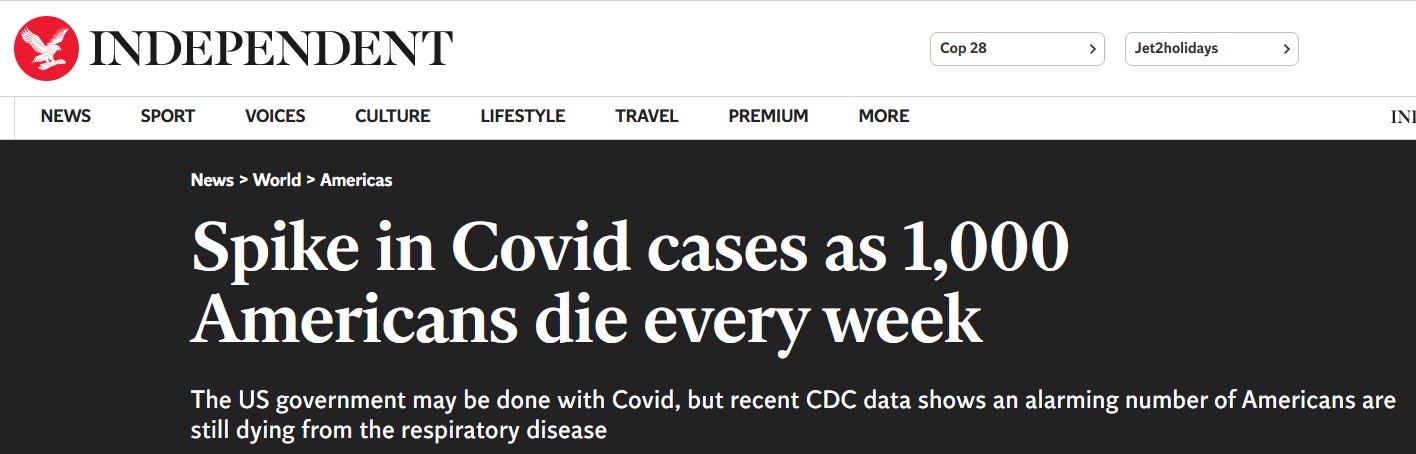This screenshot has height=454, width=1416.
Task: Select VOICES from the navigation bar
Action: pyautogui.click(x=275, y=116)
